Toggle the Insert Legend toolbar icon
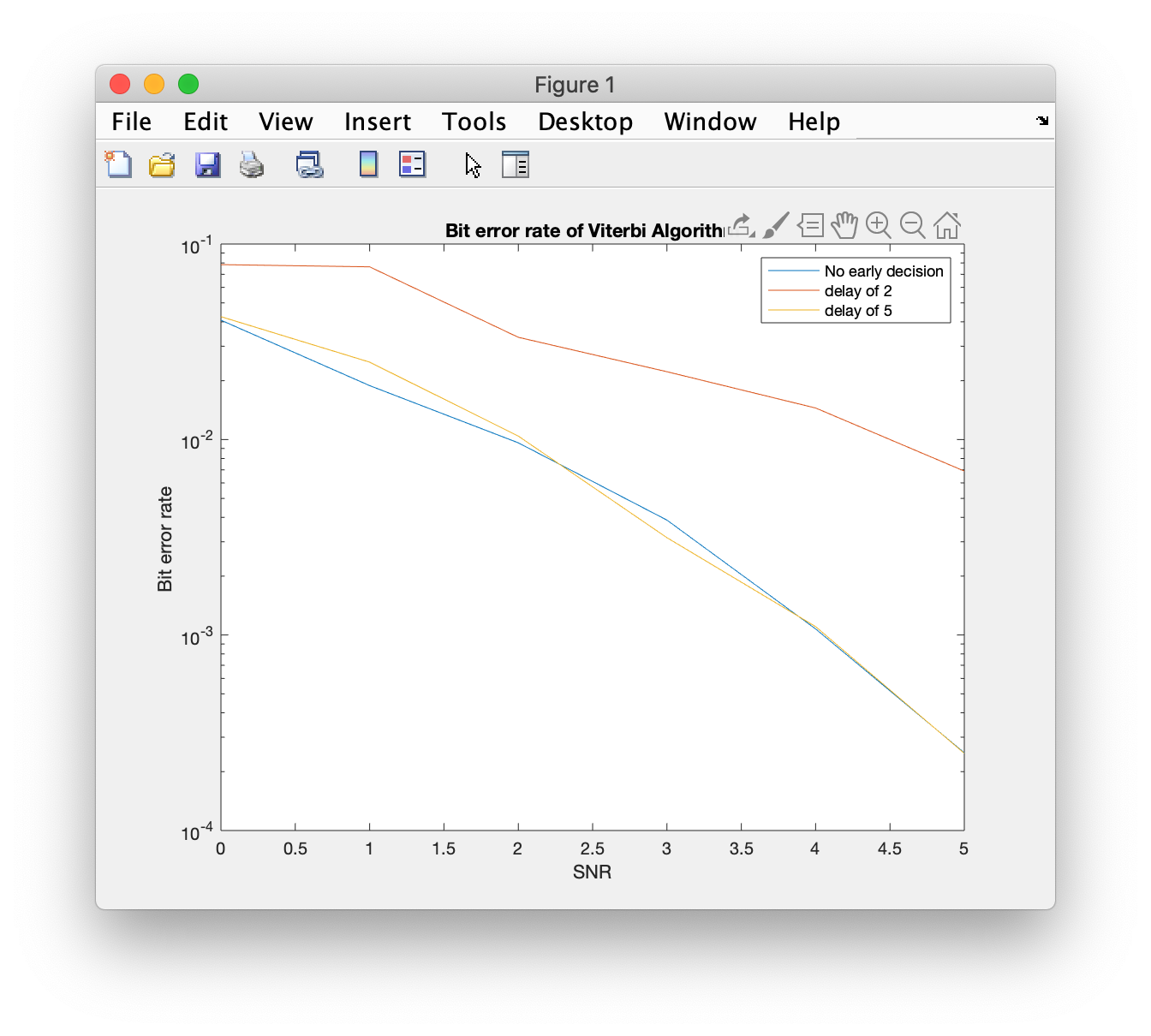1151x1036 pixels. 413,164
